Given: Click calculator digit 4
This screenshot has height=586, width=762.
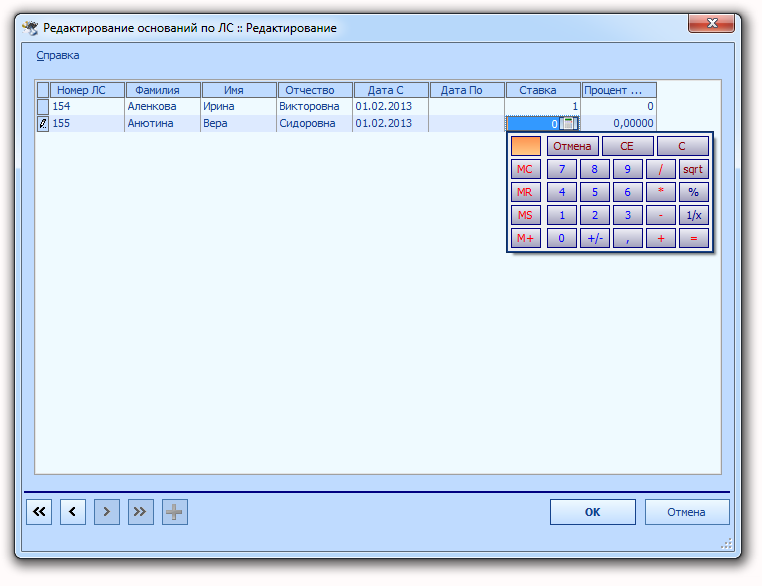Looking at the screenshot, I should pos(562,192).
